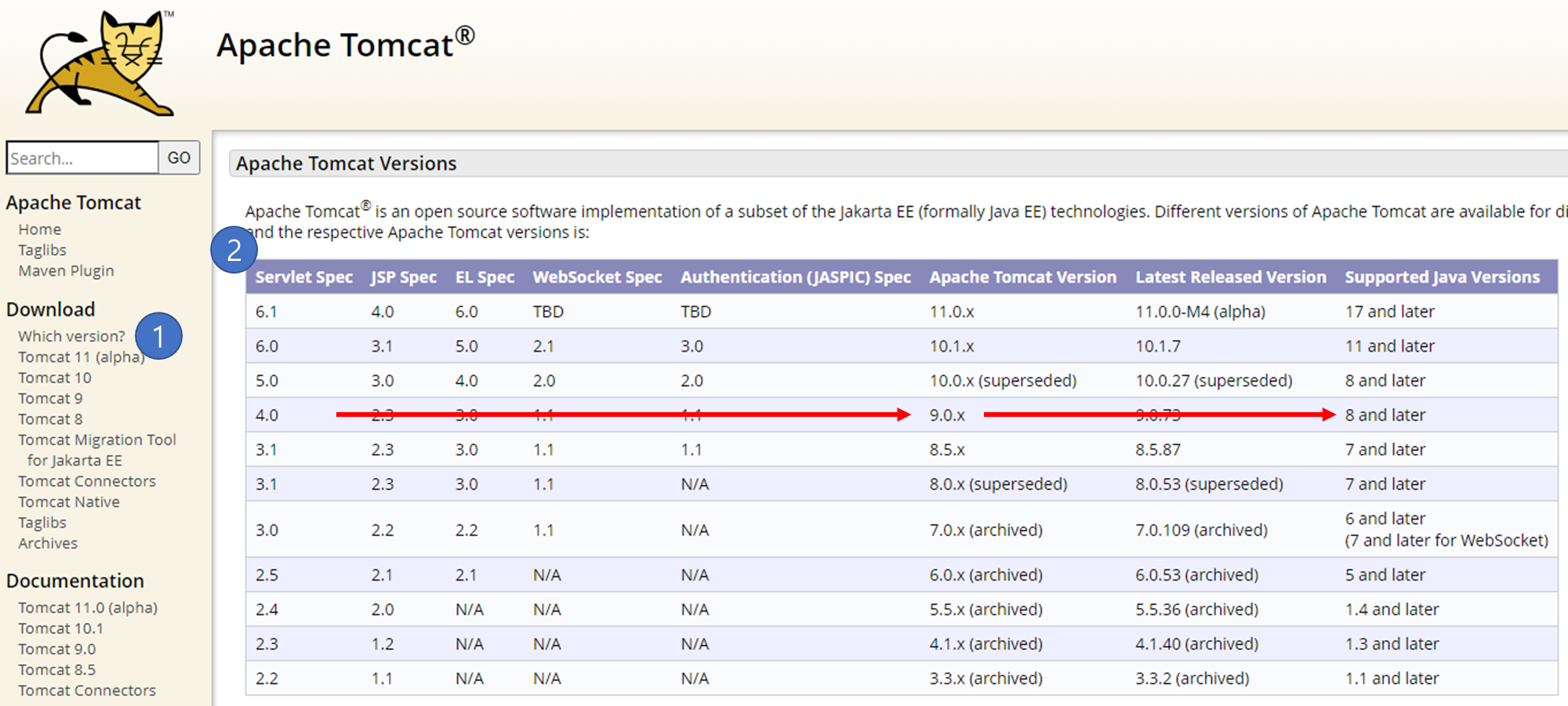The height and width of the screenshot is (706, 1568).
Task: Click the Servlet Spec column header
Action: tap(304, 277)
